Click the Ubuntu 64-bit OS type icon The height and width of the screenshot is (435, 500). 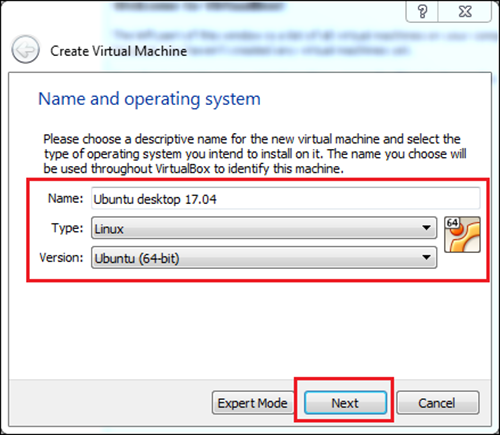tap(462, 234)
